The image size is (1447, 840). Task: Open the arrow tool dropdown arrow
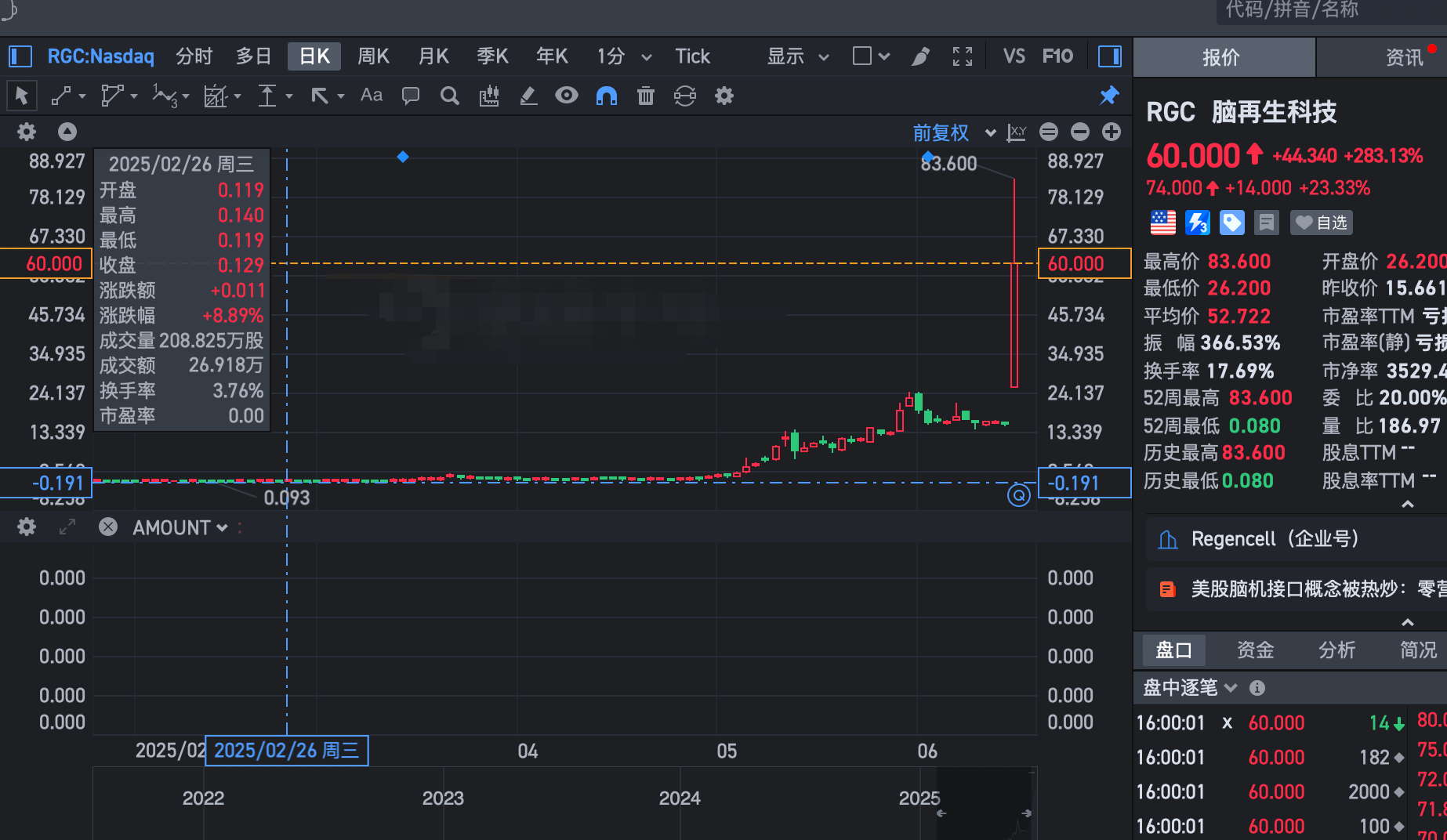point(341,96)
